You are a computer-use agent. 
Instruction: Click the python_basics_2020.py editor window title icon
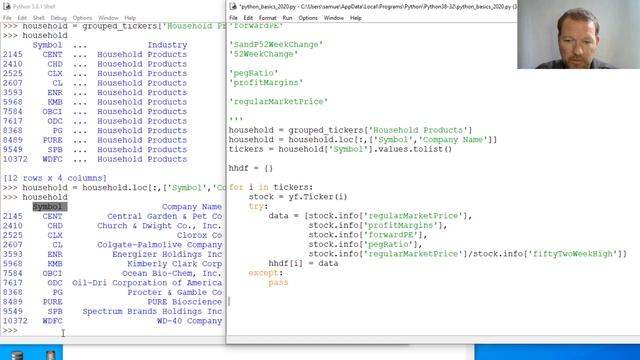pyautogui.click(x=233, y=7)
